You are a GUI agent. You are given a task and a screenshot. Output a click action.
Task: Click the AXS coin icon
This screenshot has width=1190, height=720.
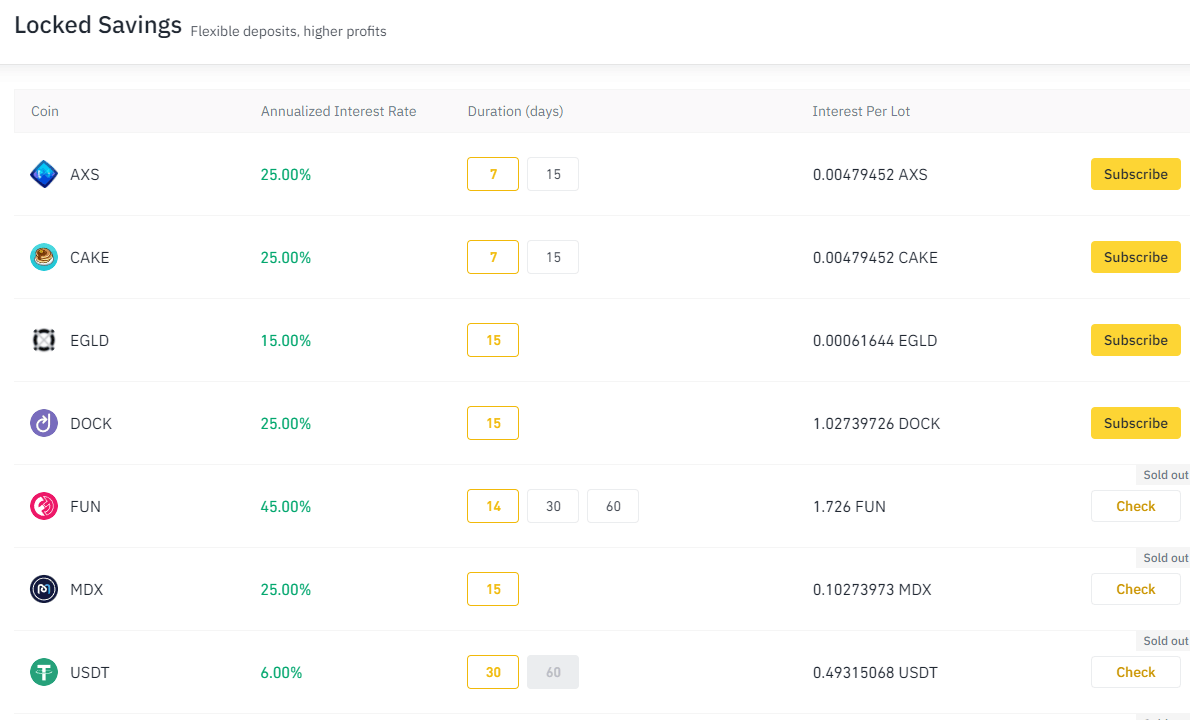click(44, 173)
